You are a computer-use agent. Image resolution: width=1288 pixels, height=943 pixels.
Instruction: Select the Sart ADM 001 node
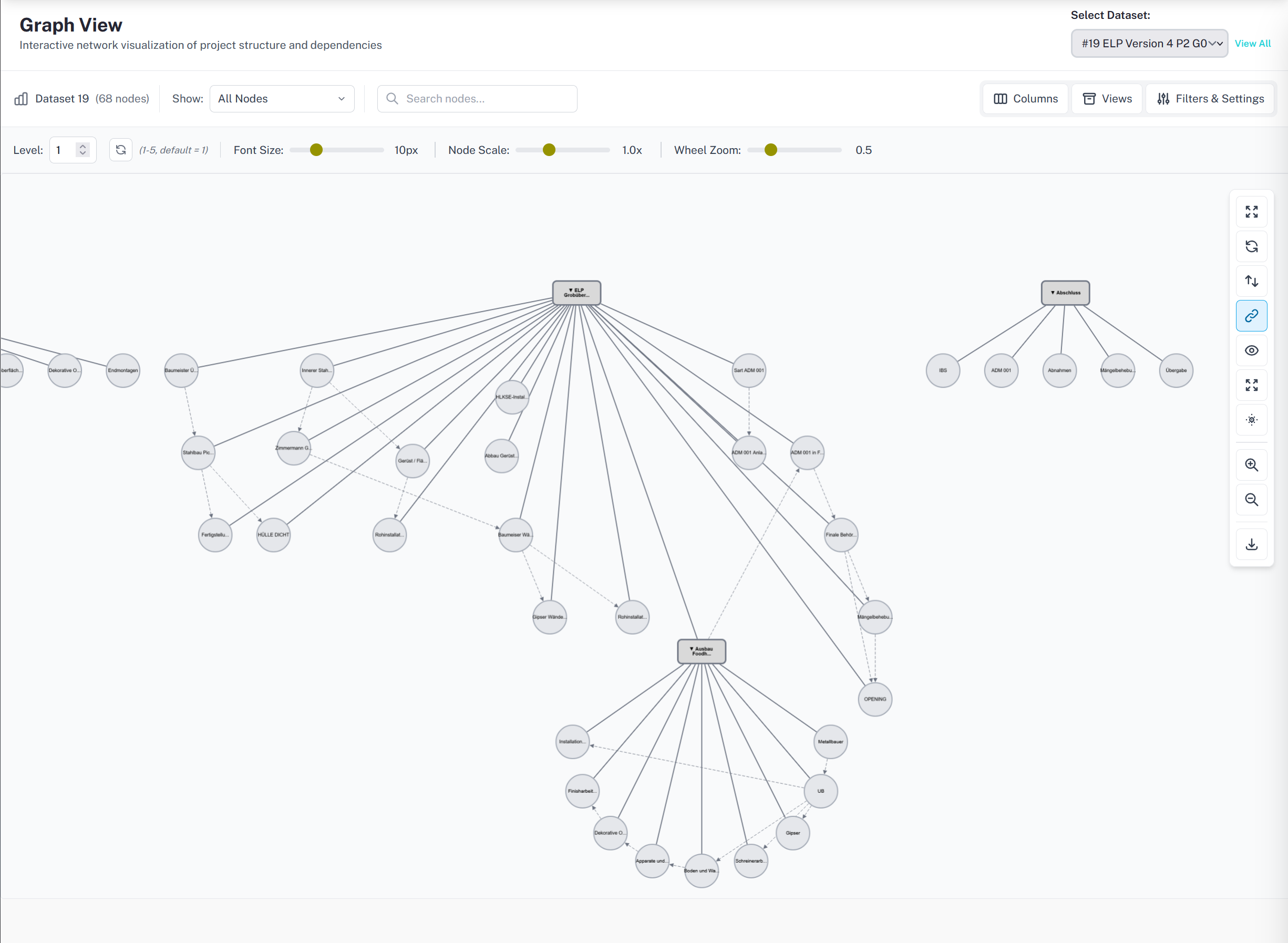749,370
